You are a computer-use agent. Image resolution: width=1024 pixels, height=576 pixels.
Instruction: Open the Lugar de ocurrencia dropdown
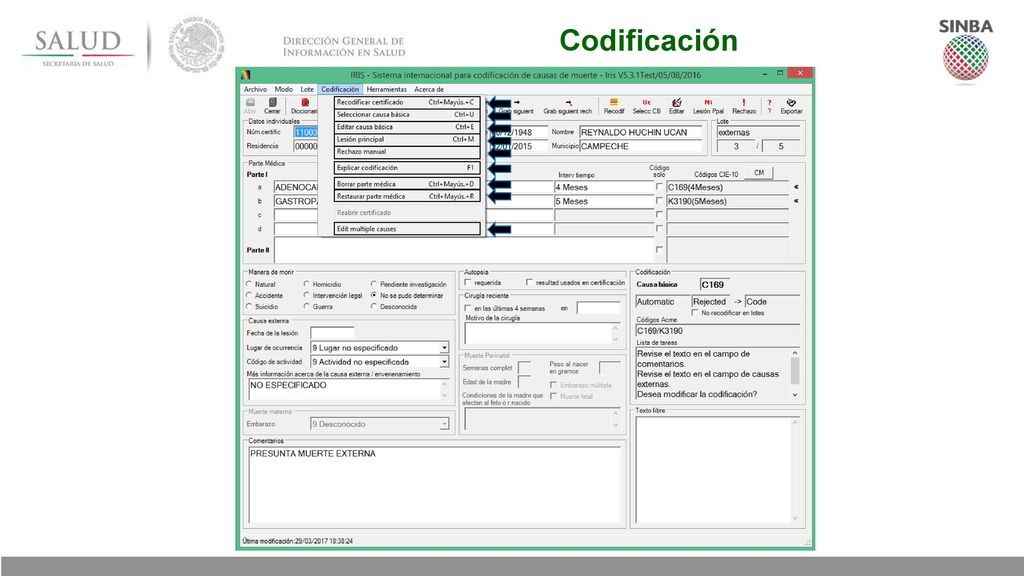(x=444, y=347)
